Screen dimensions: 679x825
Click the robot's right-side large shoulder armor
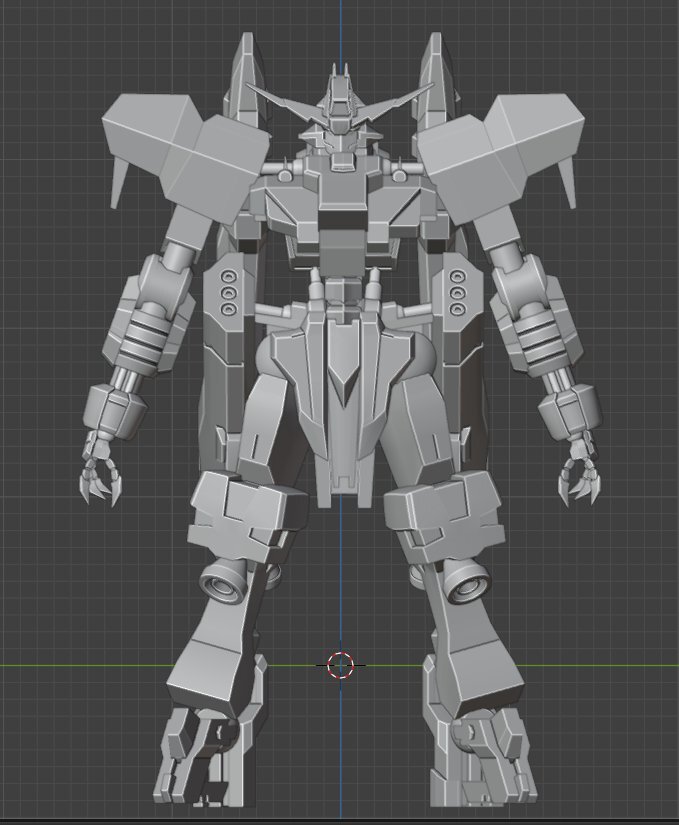click(x=501, y=158)
